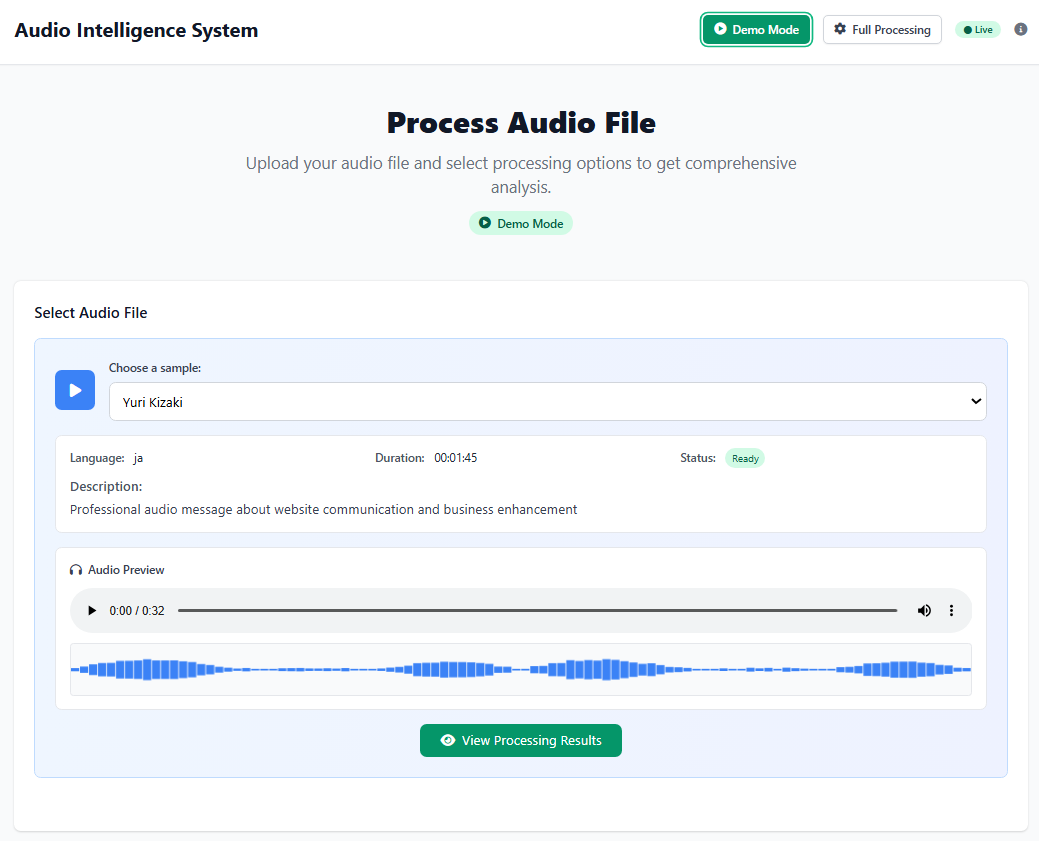Click the Live status indicator badge
Viewport: 1039px width, 841px height.
click(978, 30)
